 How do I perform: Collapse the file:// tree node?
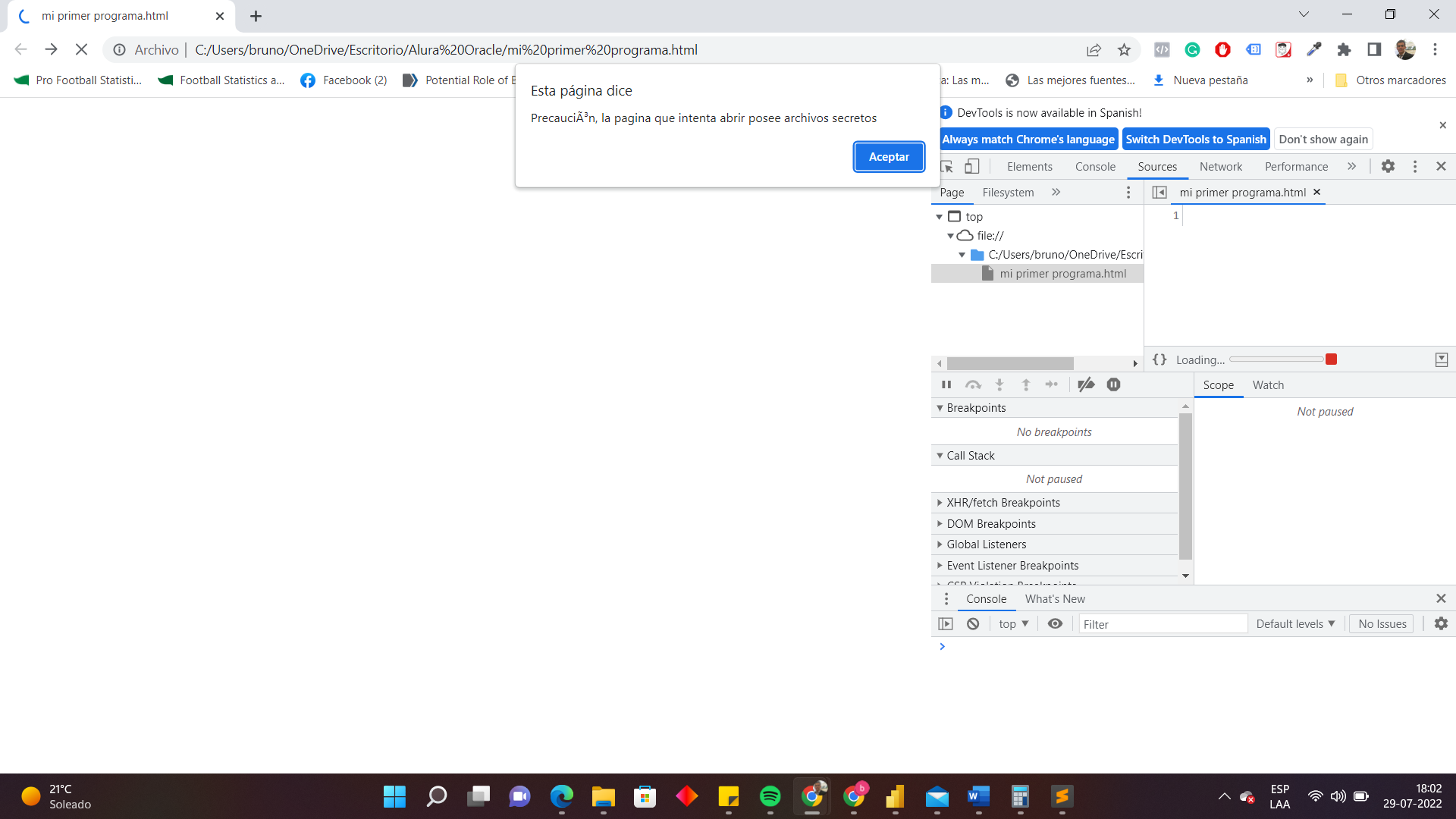click(950, 236)
